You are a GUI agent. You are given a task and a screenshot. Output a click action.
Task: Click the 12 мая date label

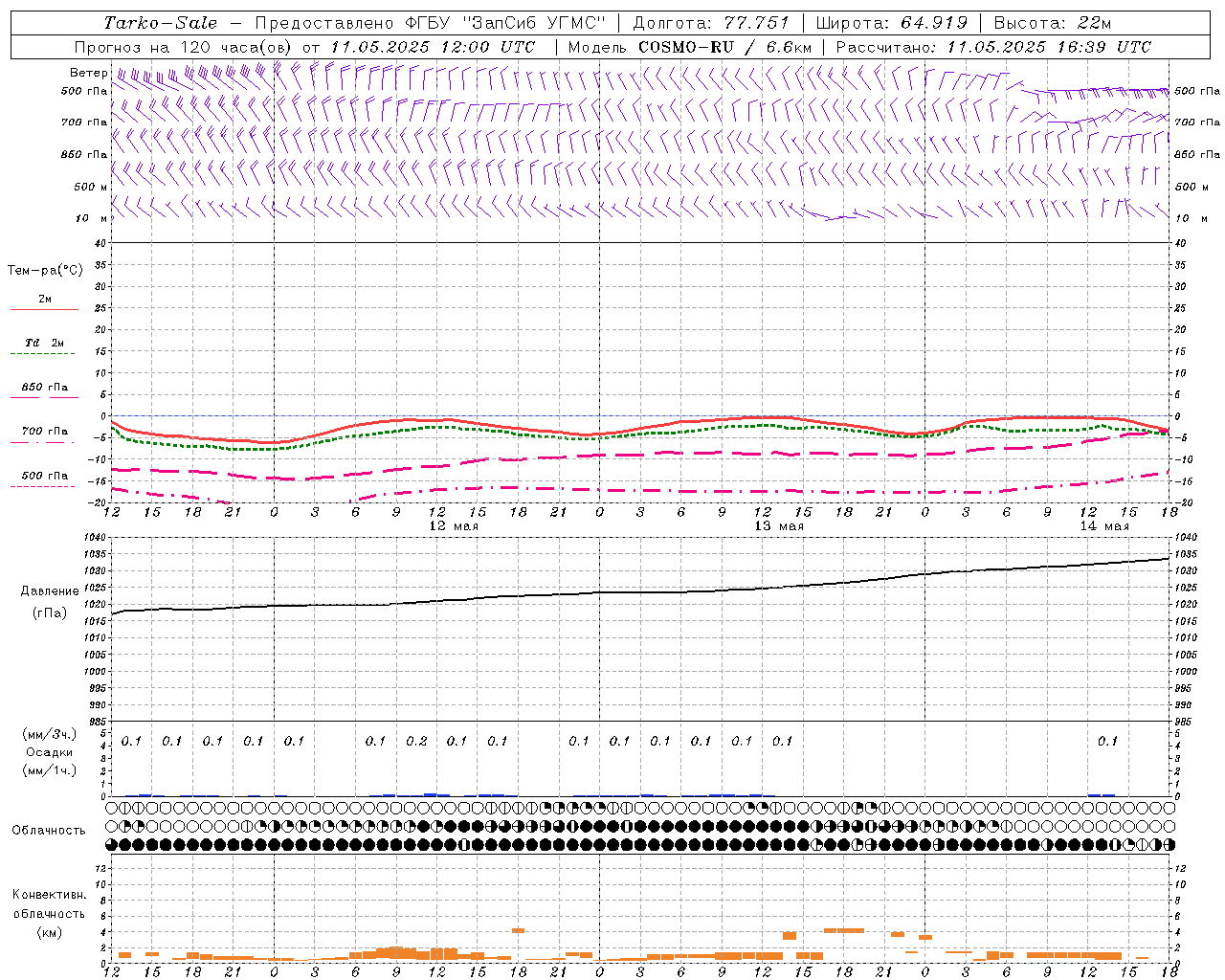pyautogui.click(x=454, y=526)
